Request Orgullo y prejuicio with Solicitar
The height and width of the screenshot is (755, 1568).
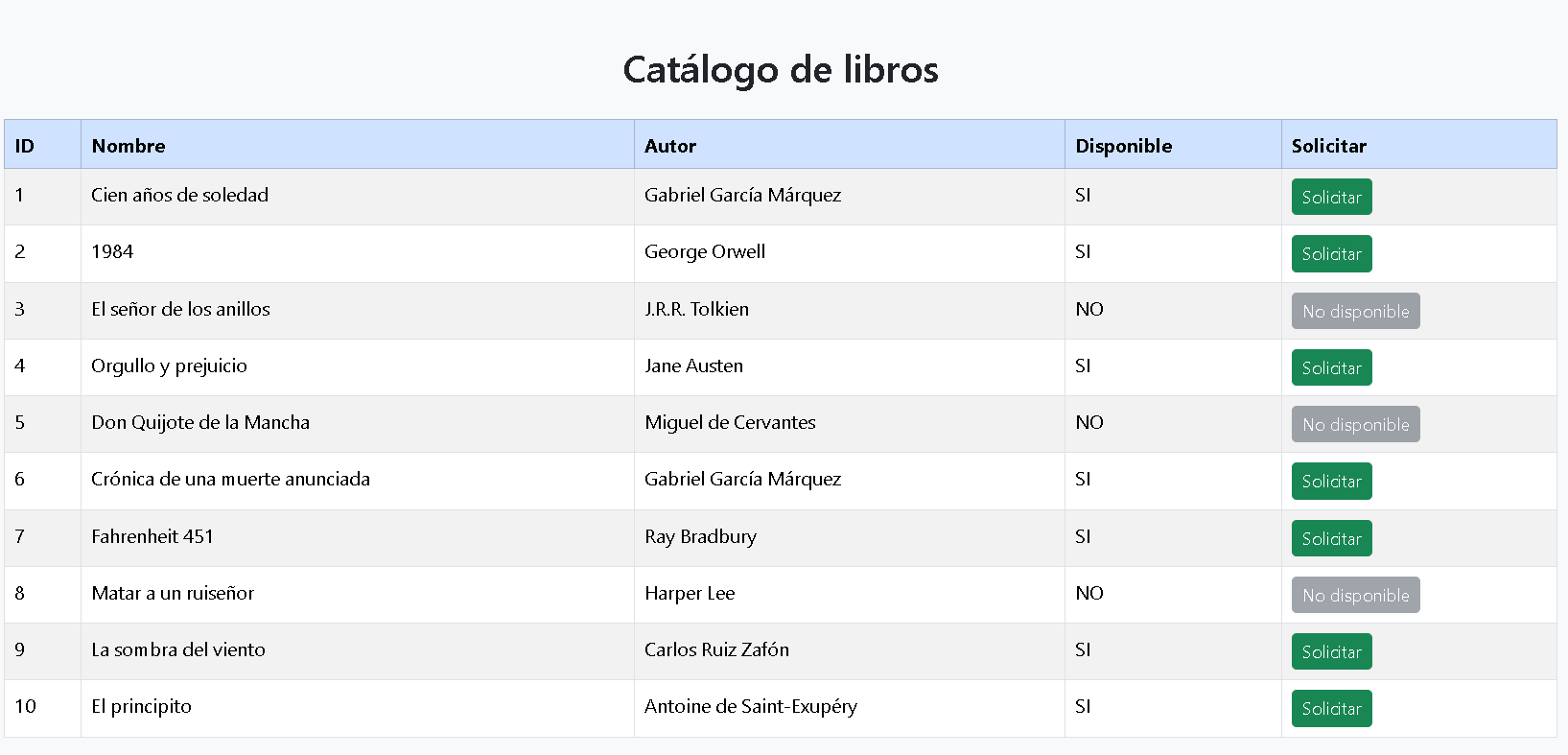pos(1331,367)
